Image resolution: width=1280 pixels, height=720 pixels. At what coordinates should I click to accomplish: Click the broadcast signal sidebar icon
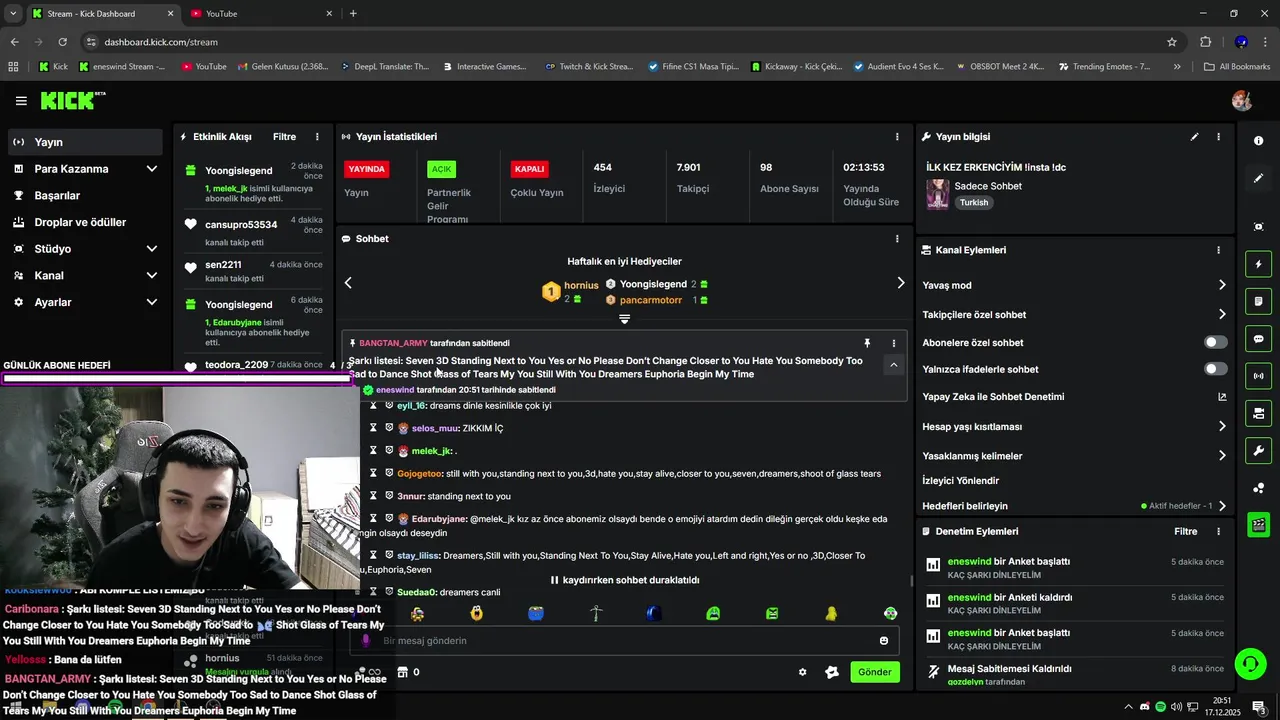pos(1258,376)
